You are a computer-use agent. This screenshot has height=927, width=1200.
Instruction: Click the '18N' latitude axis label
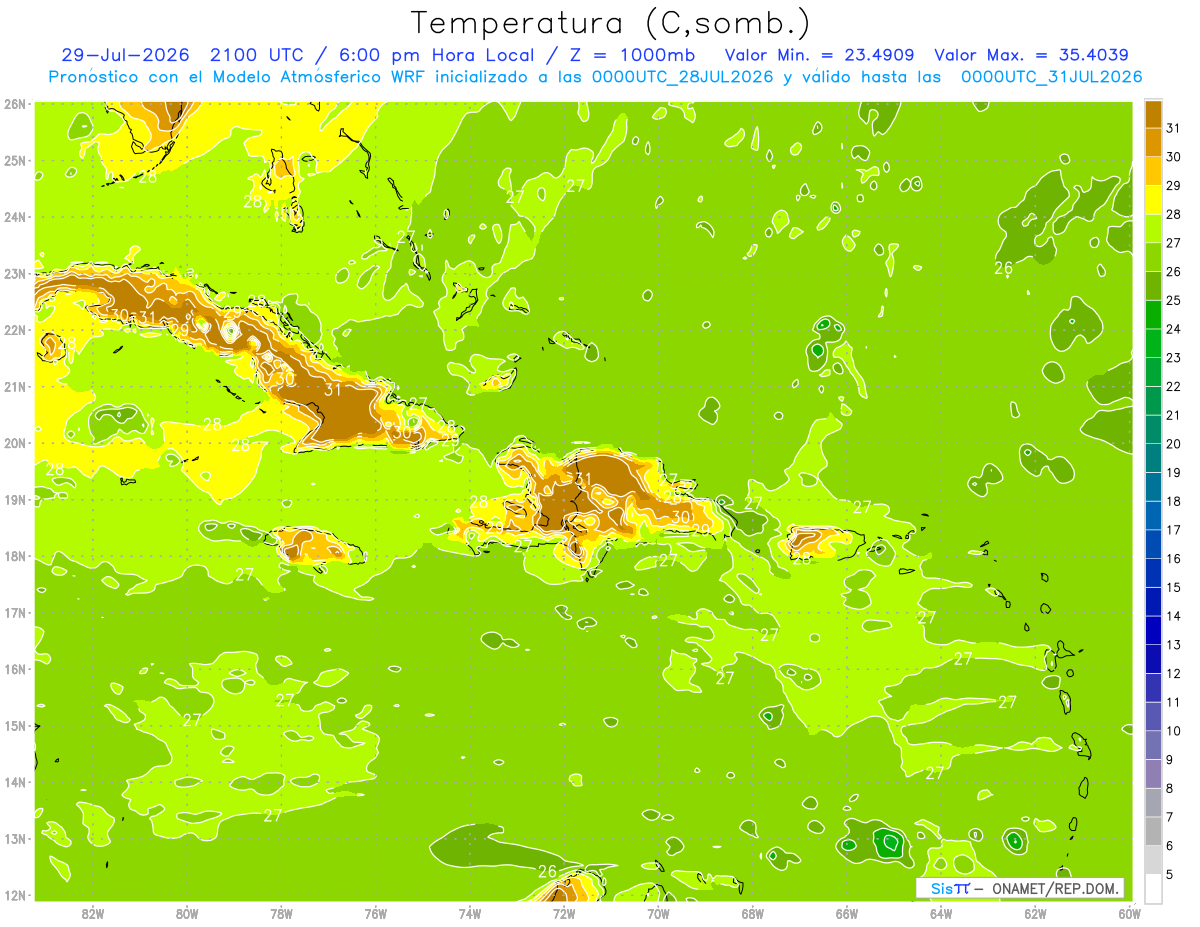tap(14, 556)
